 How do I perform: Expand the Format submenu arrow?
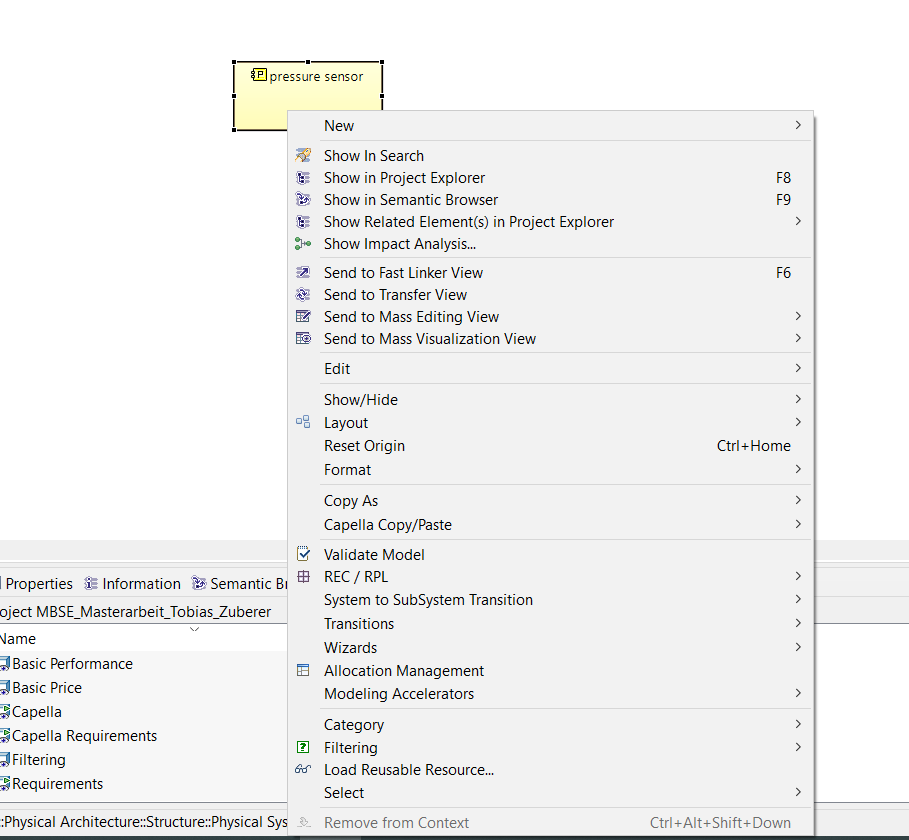[x=798, y=469]
